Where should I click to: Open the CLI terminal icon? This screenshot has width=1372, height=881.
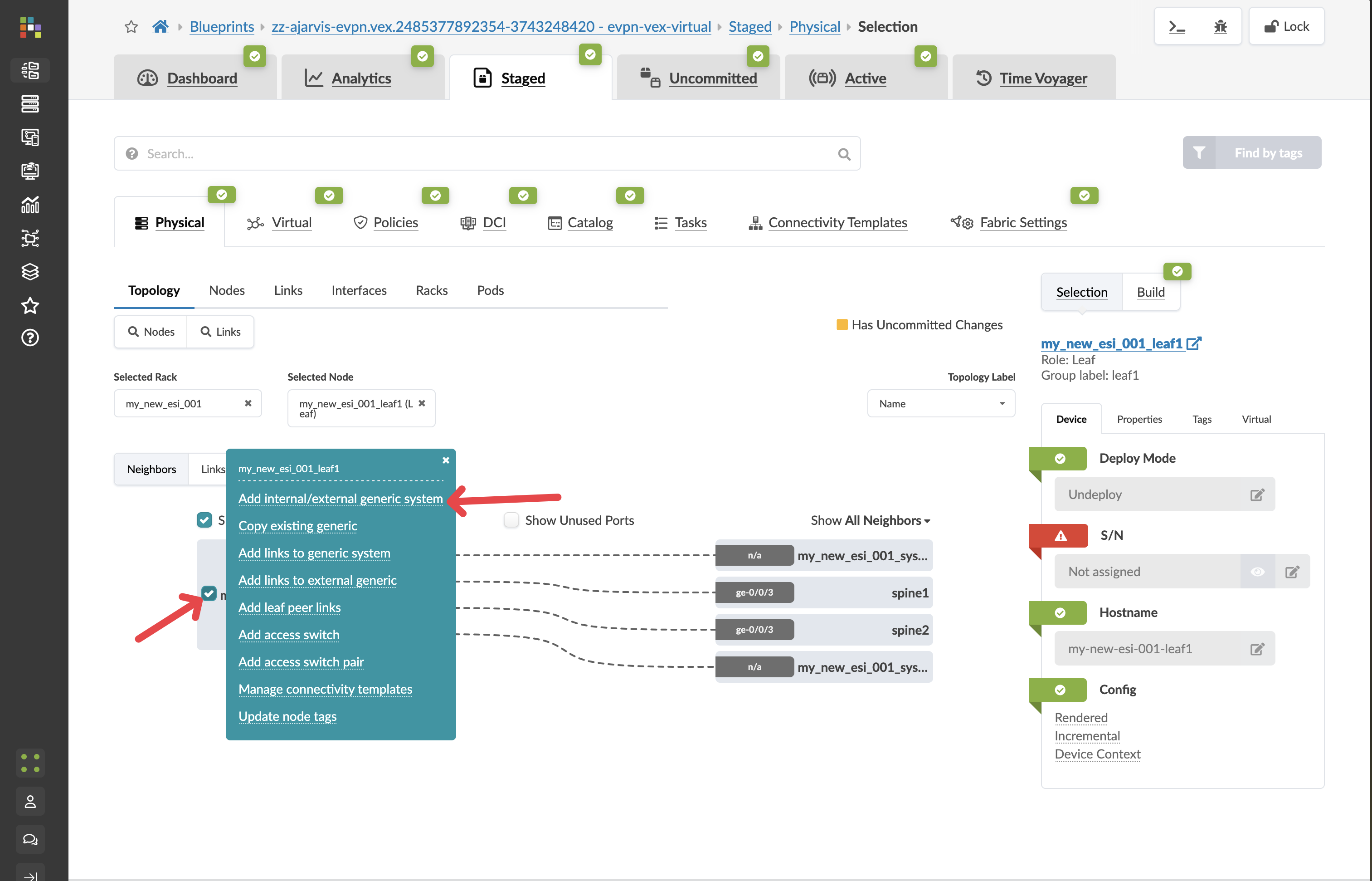[1177, 27]
